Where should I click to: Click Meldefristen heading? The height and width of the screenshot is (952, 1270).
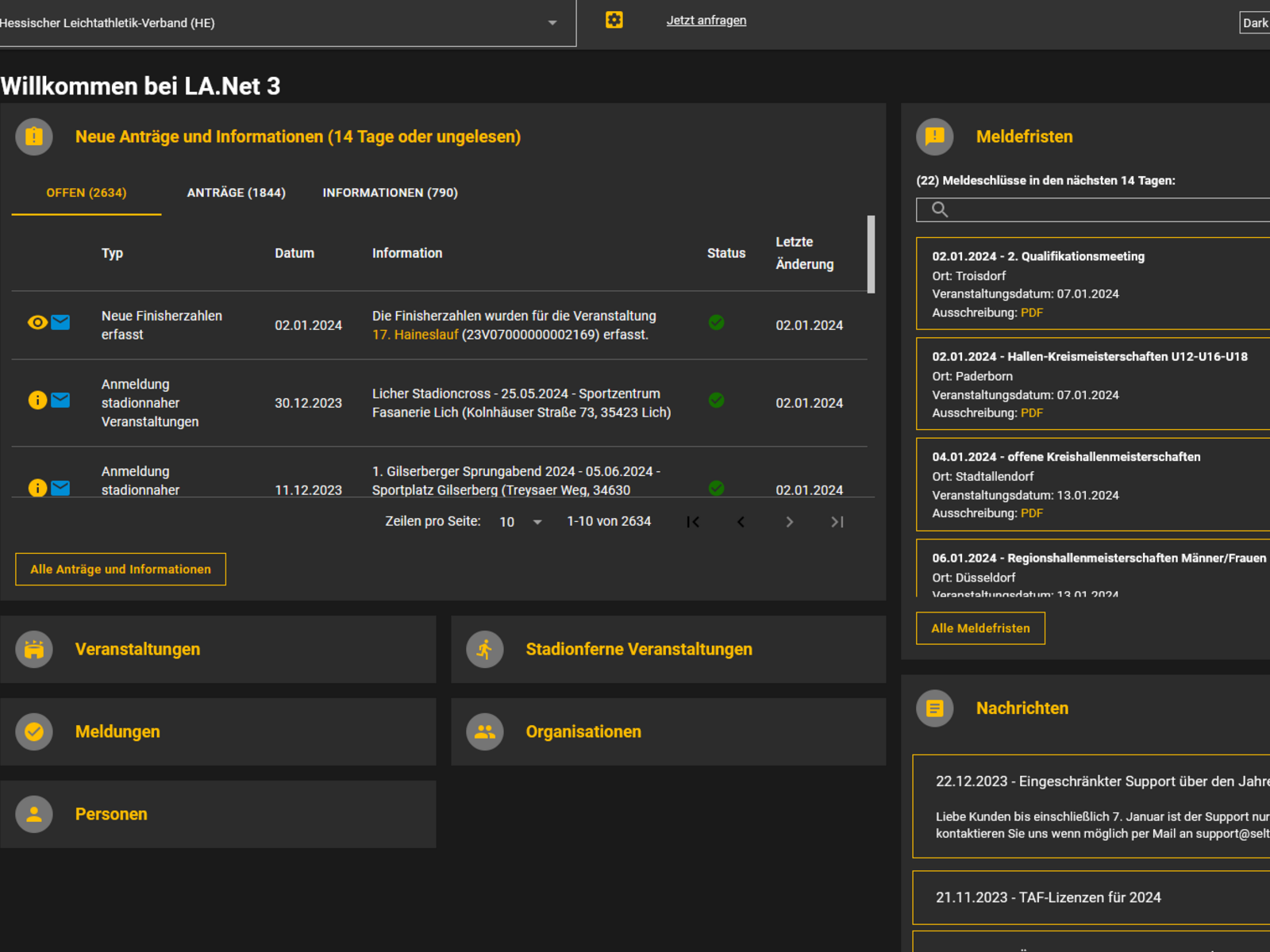pyautogui.click(x=1024, y=136)
